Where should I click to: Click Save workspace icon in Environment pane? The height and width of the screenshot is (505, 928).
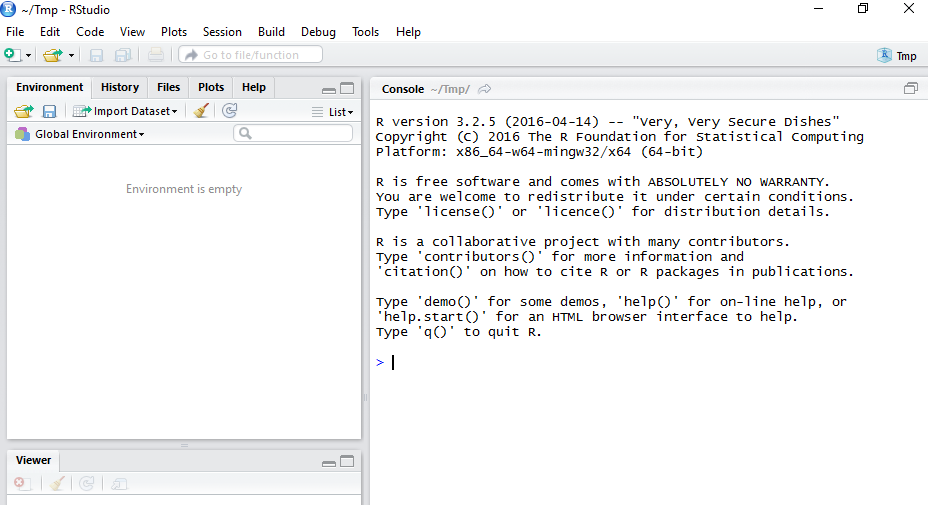[x=49, y=111]
